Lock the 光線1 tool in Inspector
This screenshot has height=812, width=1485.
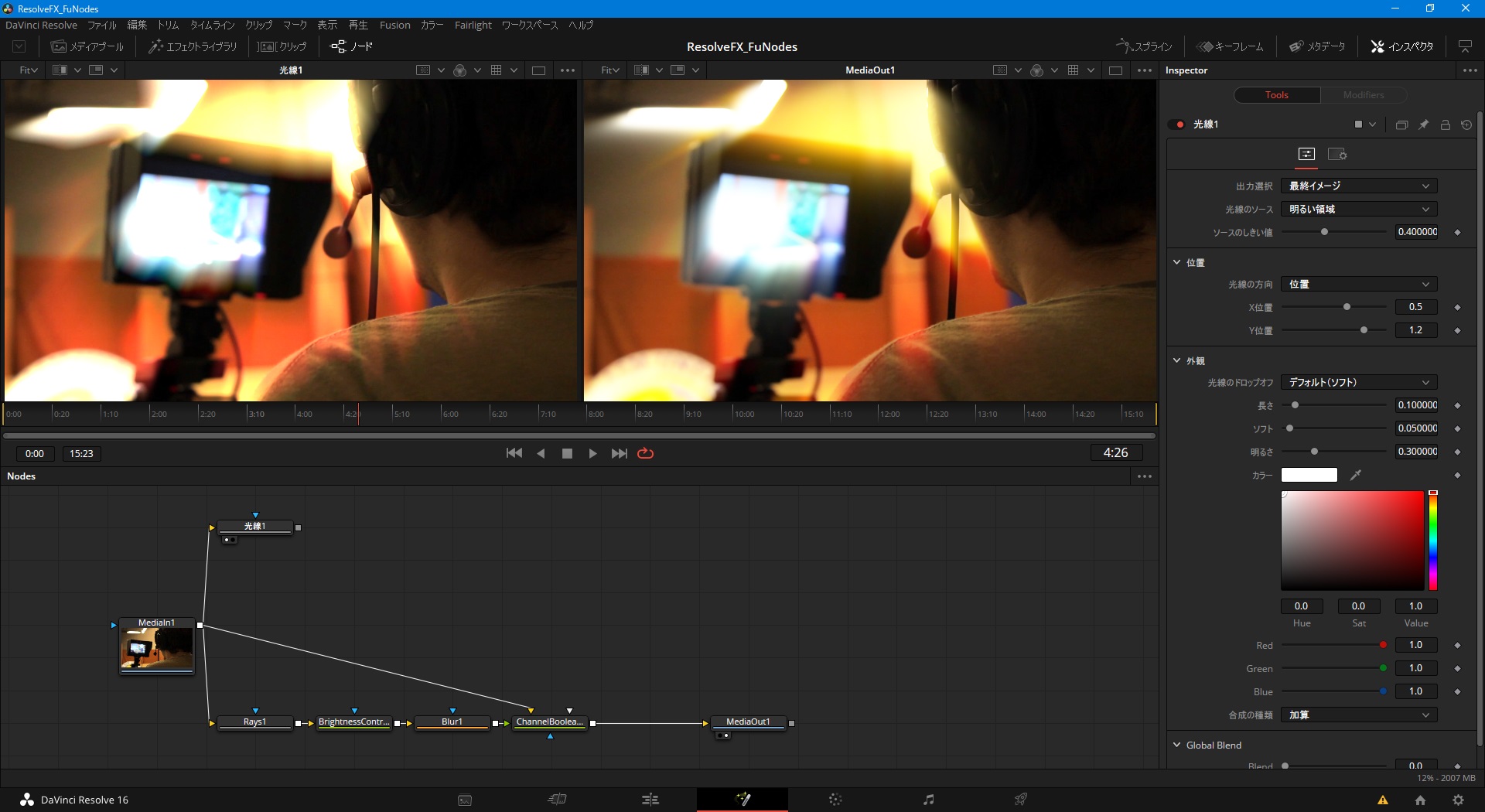1445,125
